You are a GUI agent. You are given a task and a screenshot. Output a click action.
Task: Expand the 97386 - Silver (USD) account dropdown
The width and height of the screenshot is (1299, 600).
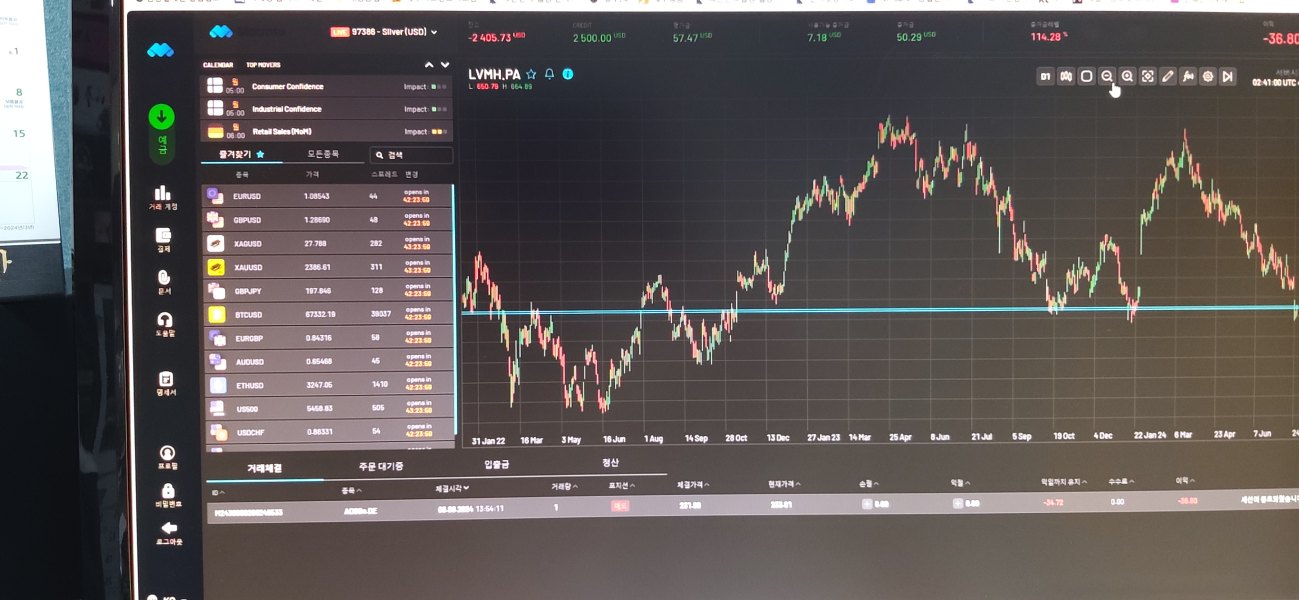[x=385, y=32]
